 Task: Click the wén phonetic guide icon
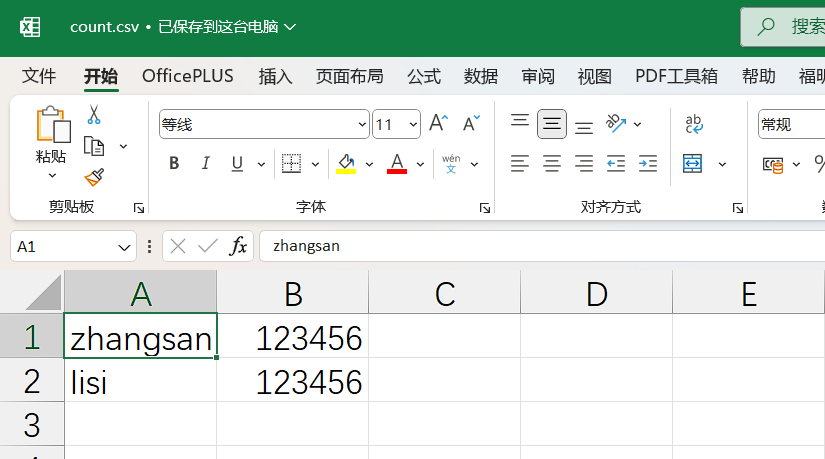click(451, 164)
